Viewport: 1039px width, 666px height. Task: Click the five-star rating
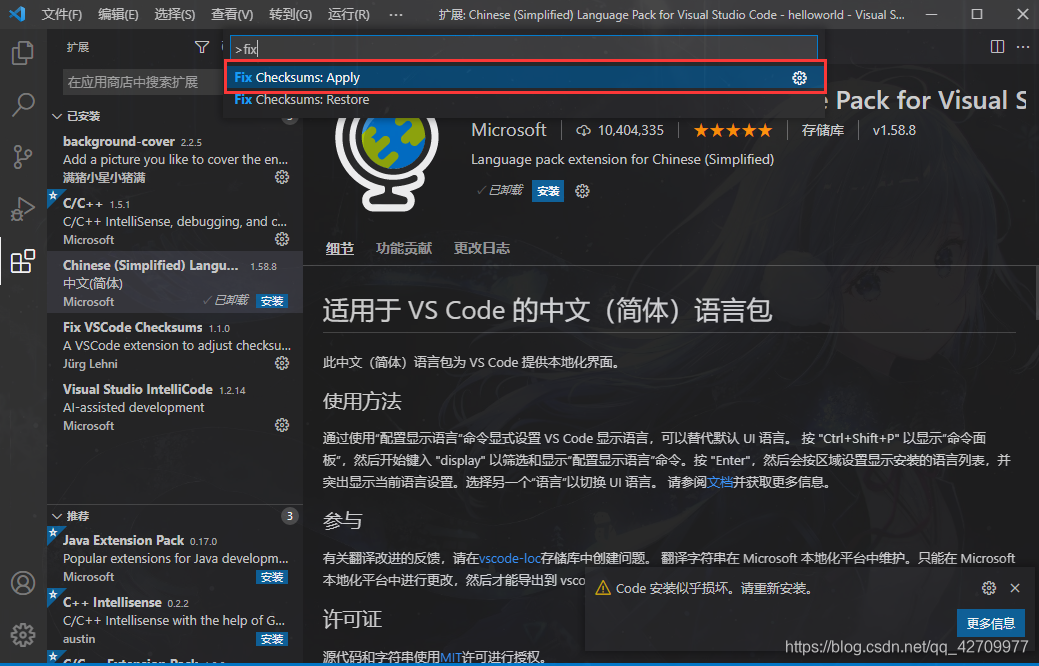[x=733, y=131]
